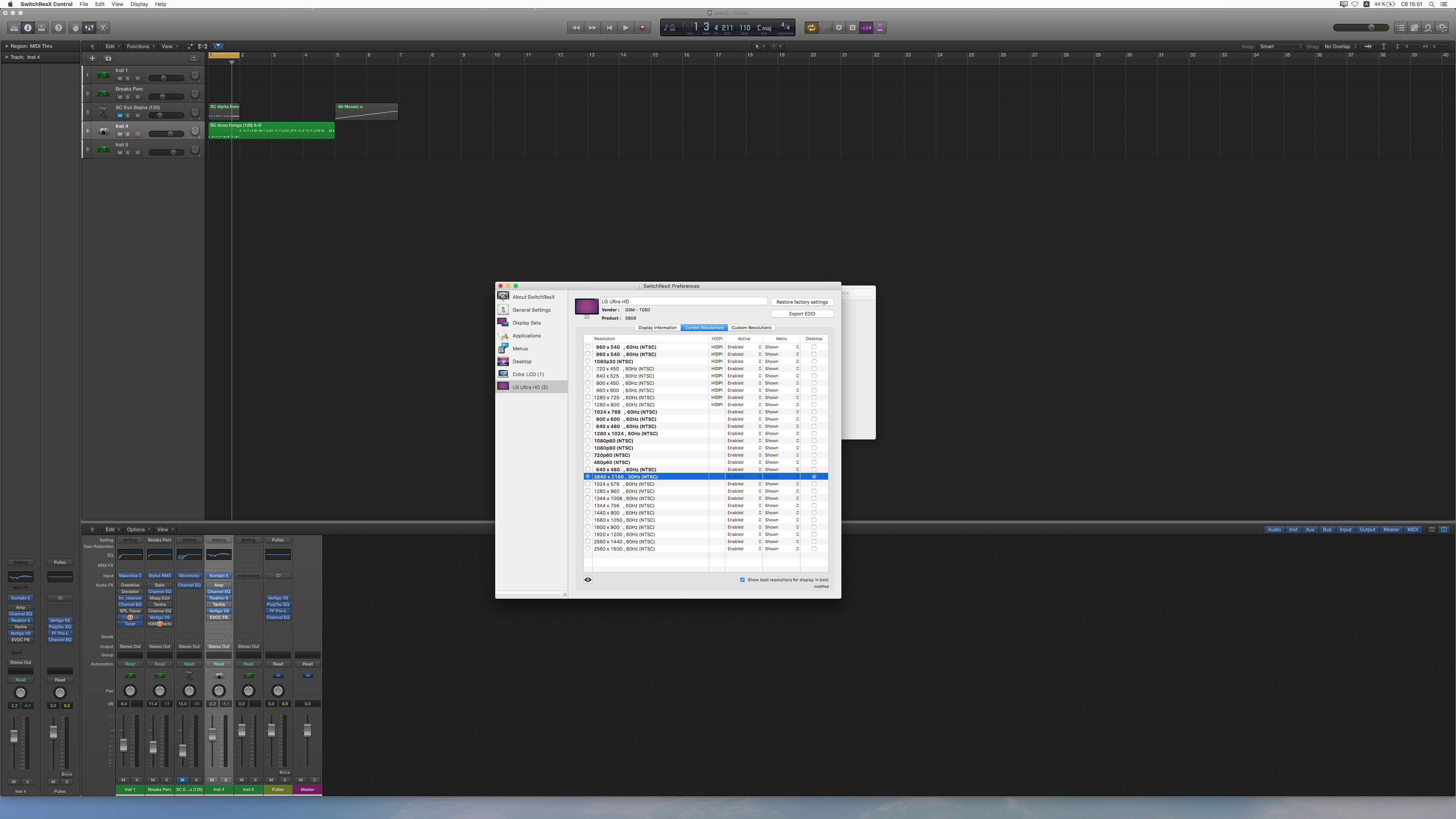1456x819 pixels.
Task: Open the List Editors button
Action: (1401, 28)
